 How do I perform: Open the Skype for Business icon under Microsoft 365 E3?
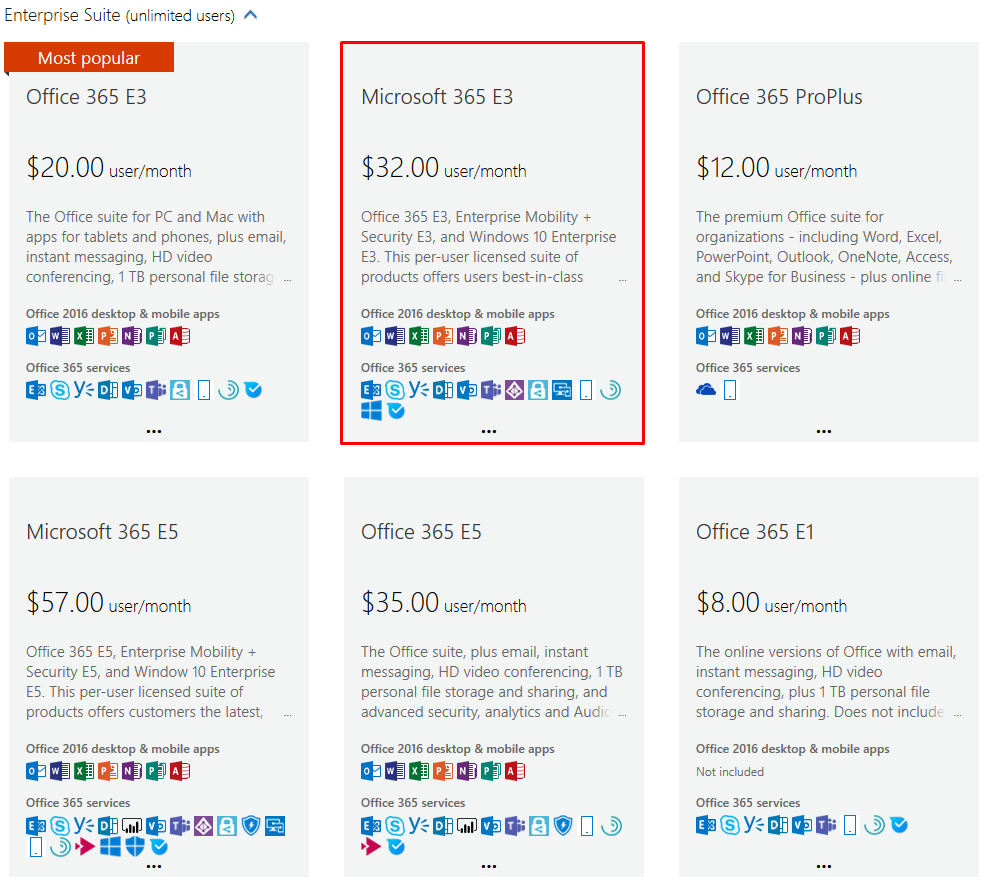coord(394,391)
